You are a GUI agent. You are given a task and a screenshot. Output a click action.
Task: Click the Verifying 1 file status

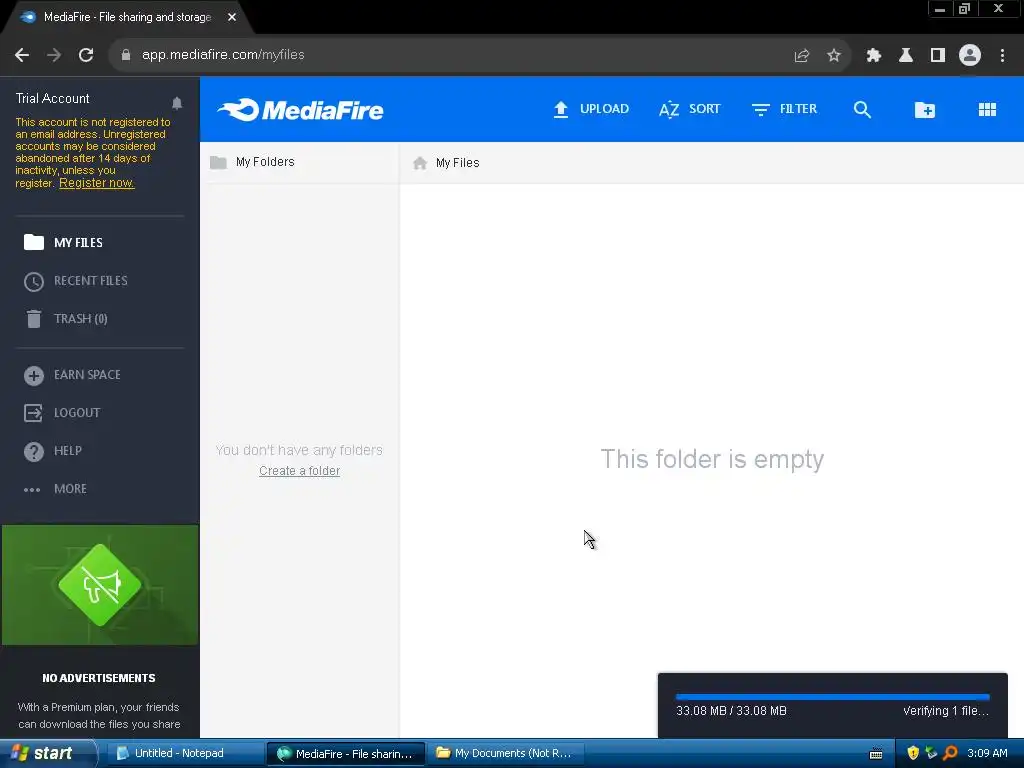pos(945,711)
